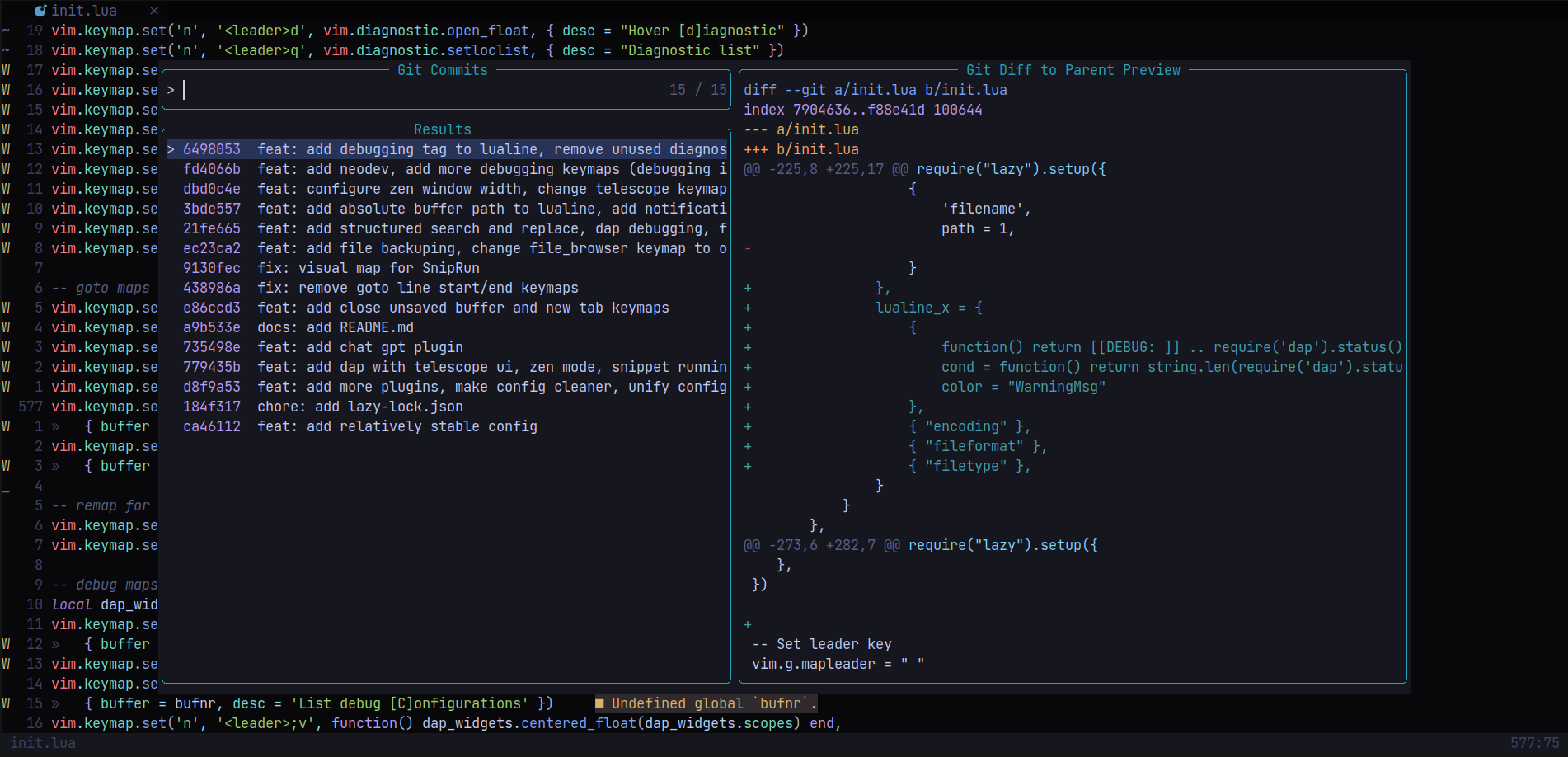Click the -- goto maps comment line
1568x757 pixels.
tap(101, 288)
